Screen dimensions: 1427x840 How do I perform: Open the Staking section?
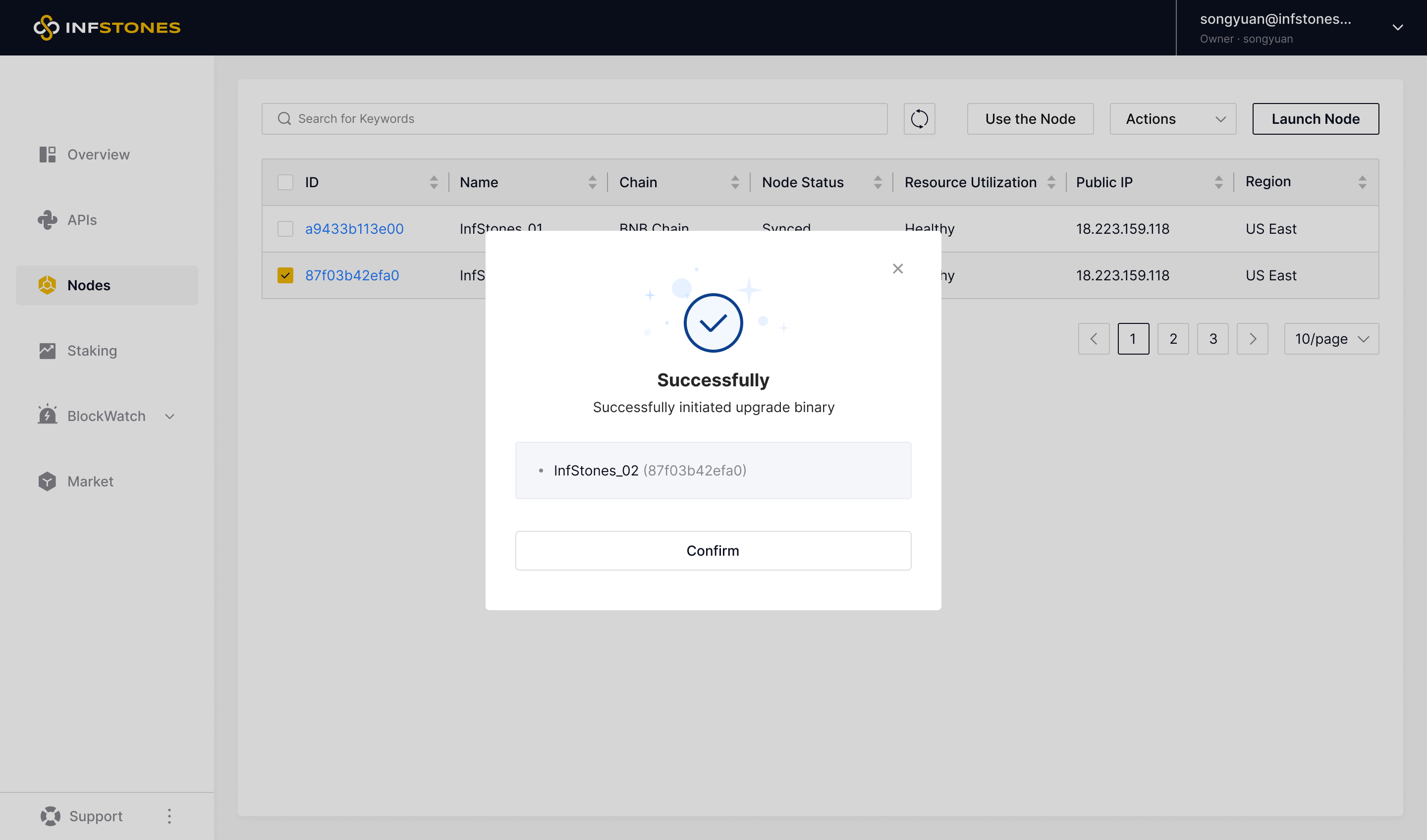pyautogui.click(x=92, y=350)
